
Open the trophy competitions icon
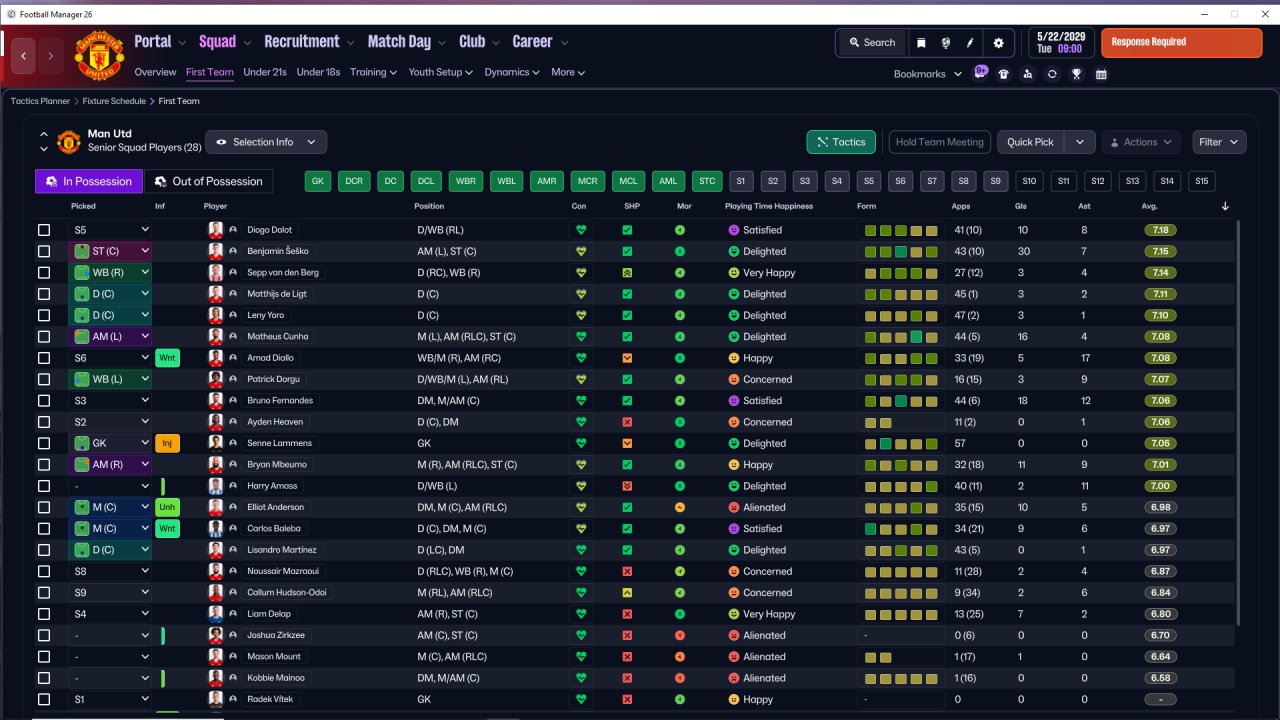pyautogui.click(x=1077, y=74)
